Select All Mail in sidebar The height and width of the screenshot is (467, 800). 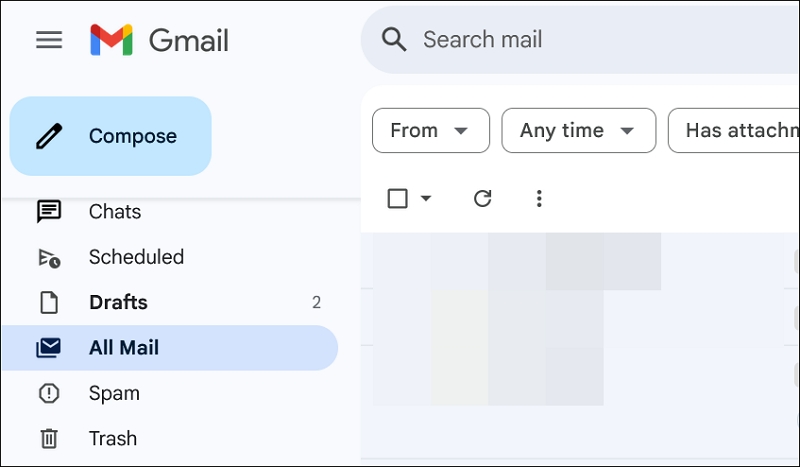point(170,348)
